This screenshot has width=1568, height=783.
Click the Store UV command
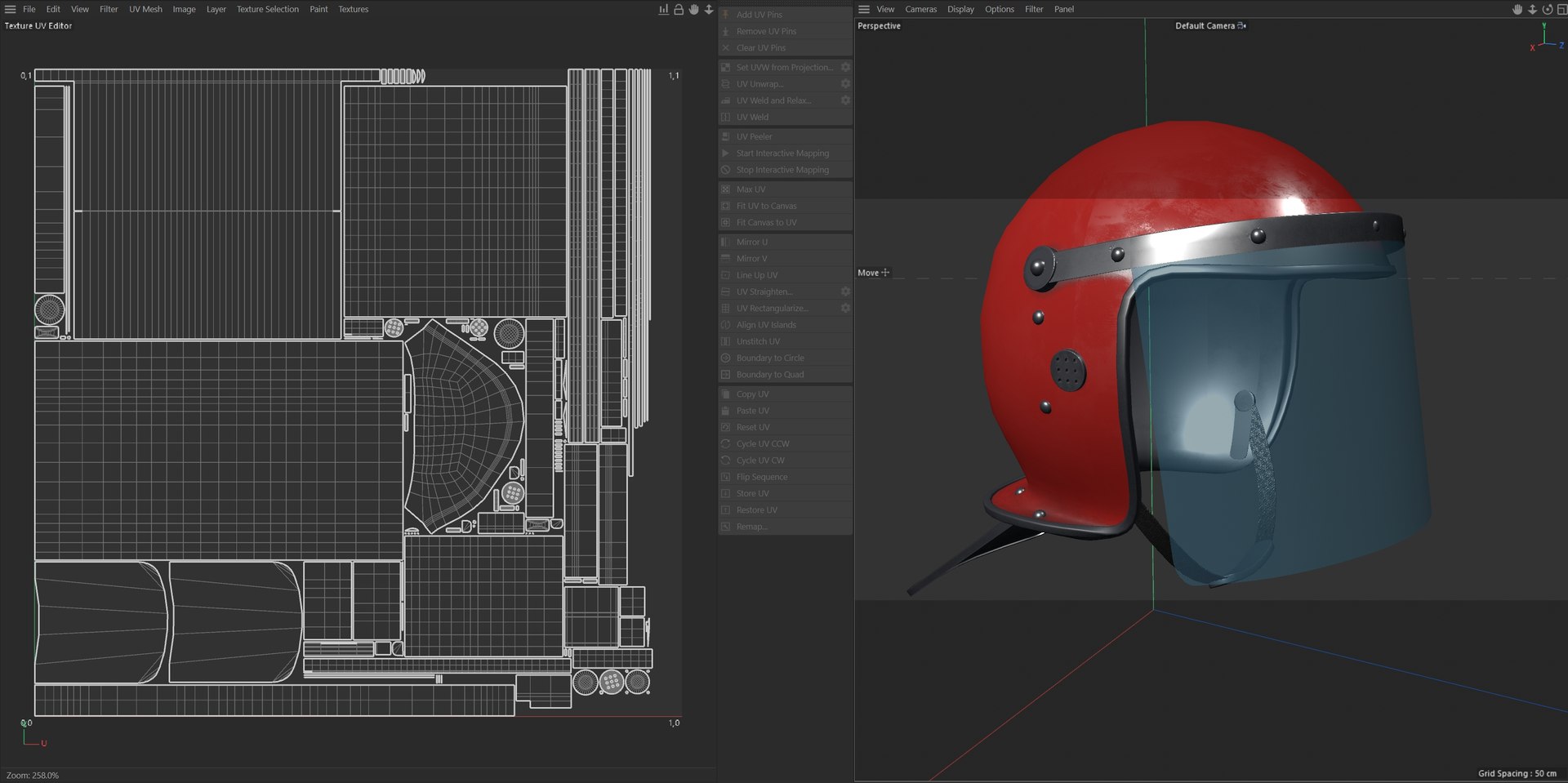786,493
